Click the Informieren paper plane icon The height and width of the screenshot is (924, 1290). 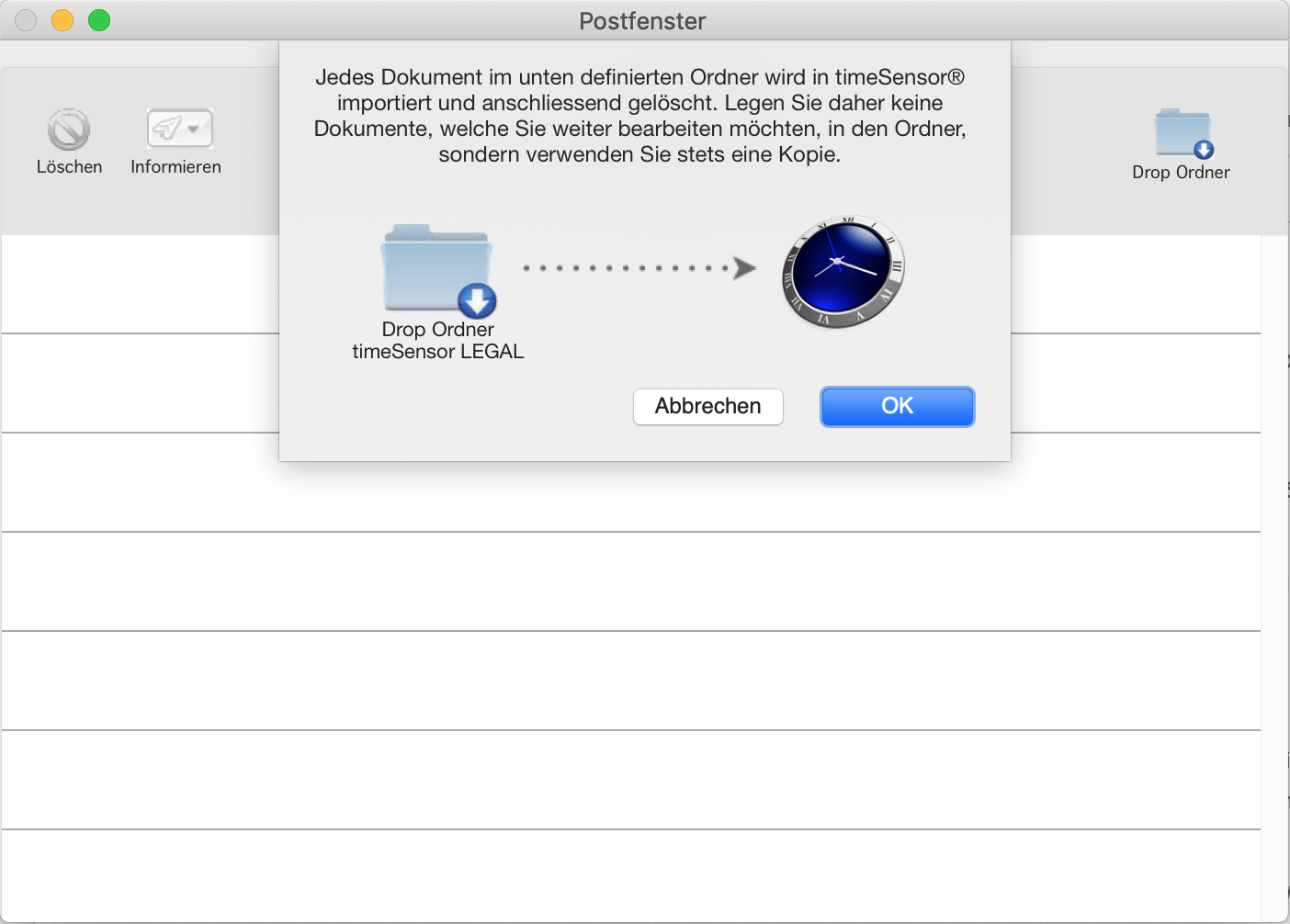click(x=167, y=129)
